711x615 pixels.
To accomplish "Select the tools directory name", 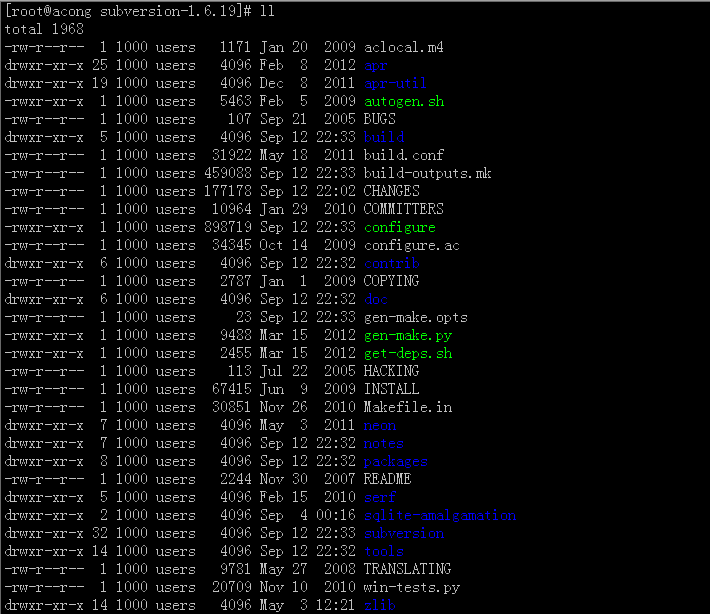I will [x=384, y=551].
